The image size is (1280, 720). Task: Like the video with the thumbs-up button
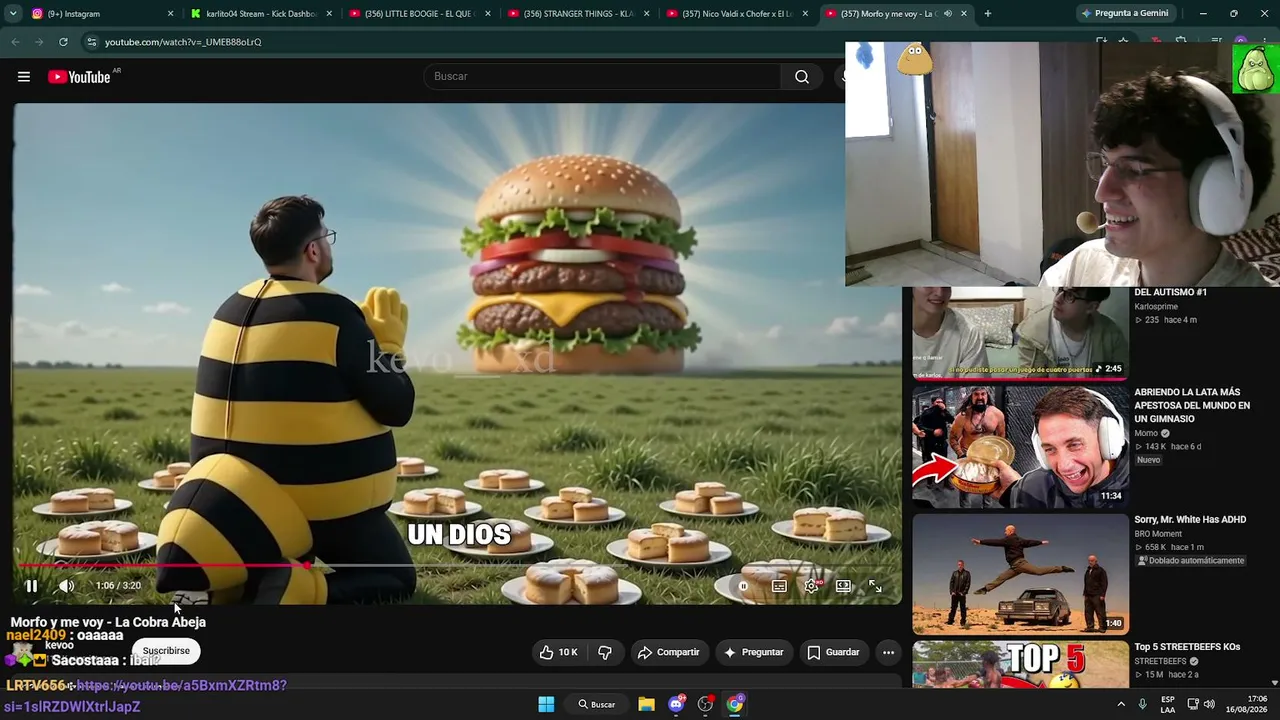click(x=557, y=652)
